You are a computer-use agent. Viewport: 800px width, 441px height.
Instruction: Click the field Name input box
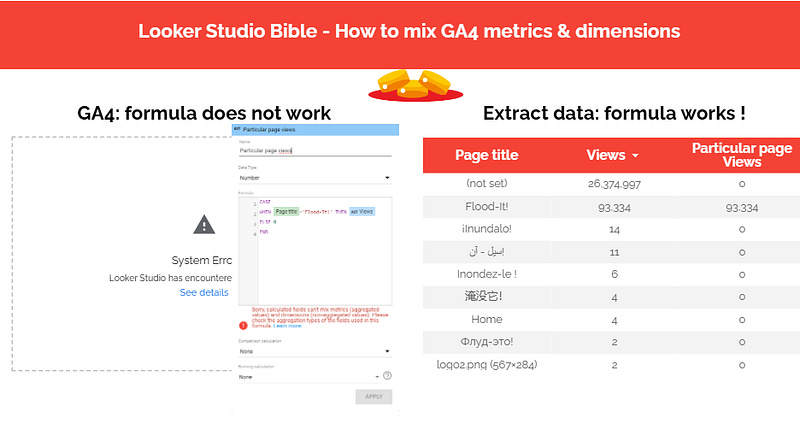click(315, 151)
